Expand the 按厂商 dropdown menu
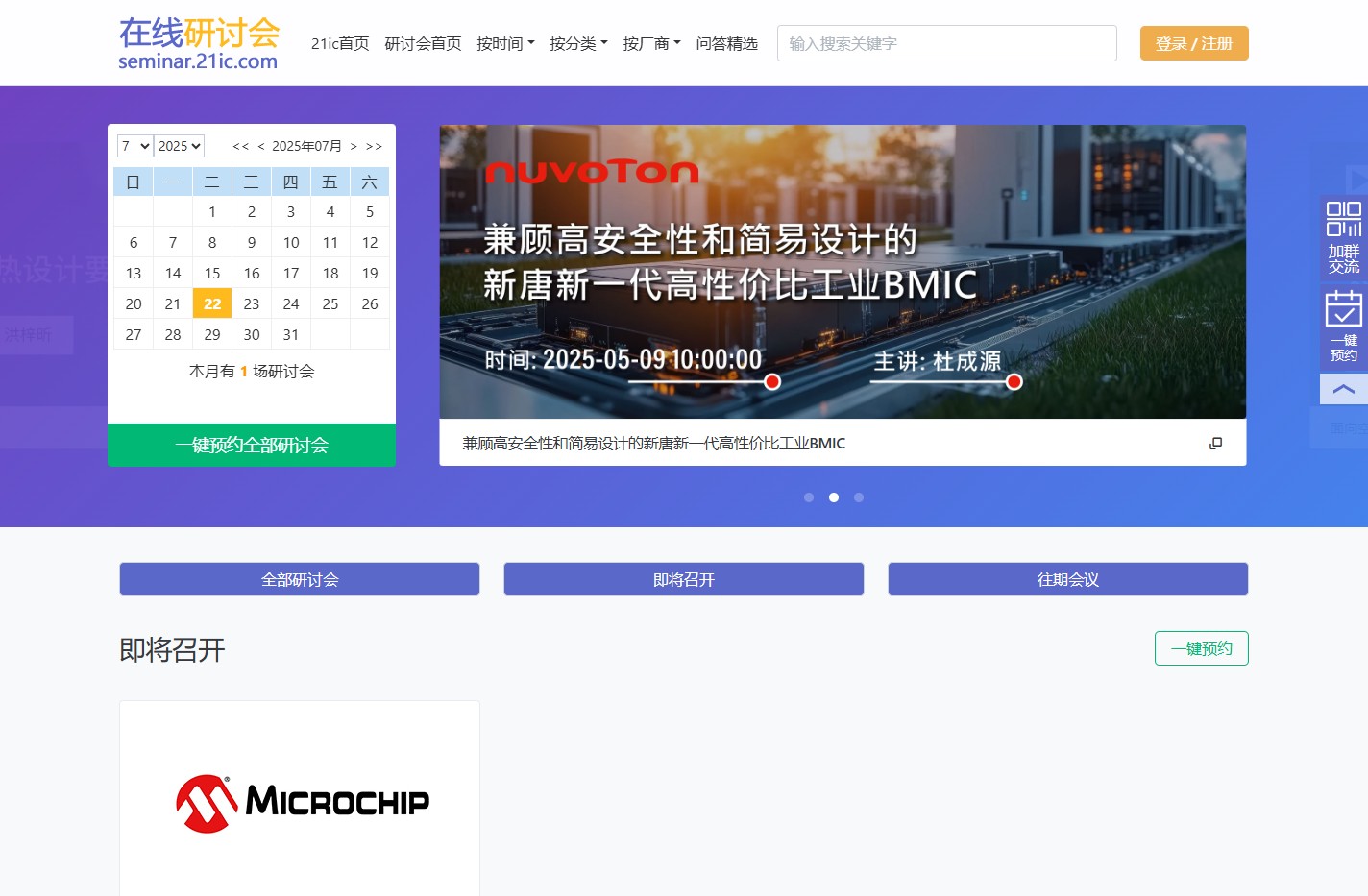Viewport: 1368px width, 896px height. [651, 43]
